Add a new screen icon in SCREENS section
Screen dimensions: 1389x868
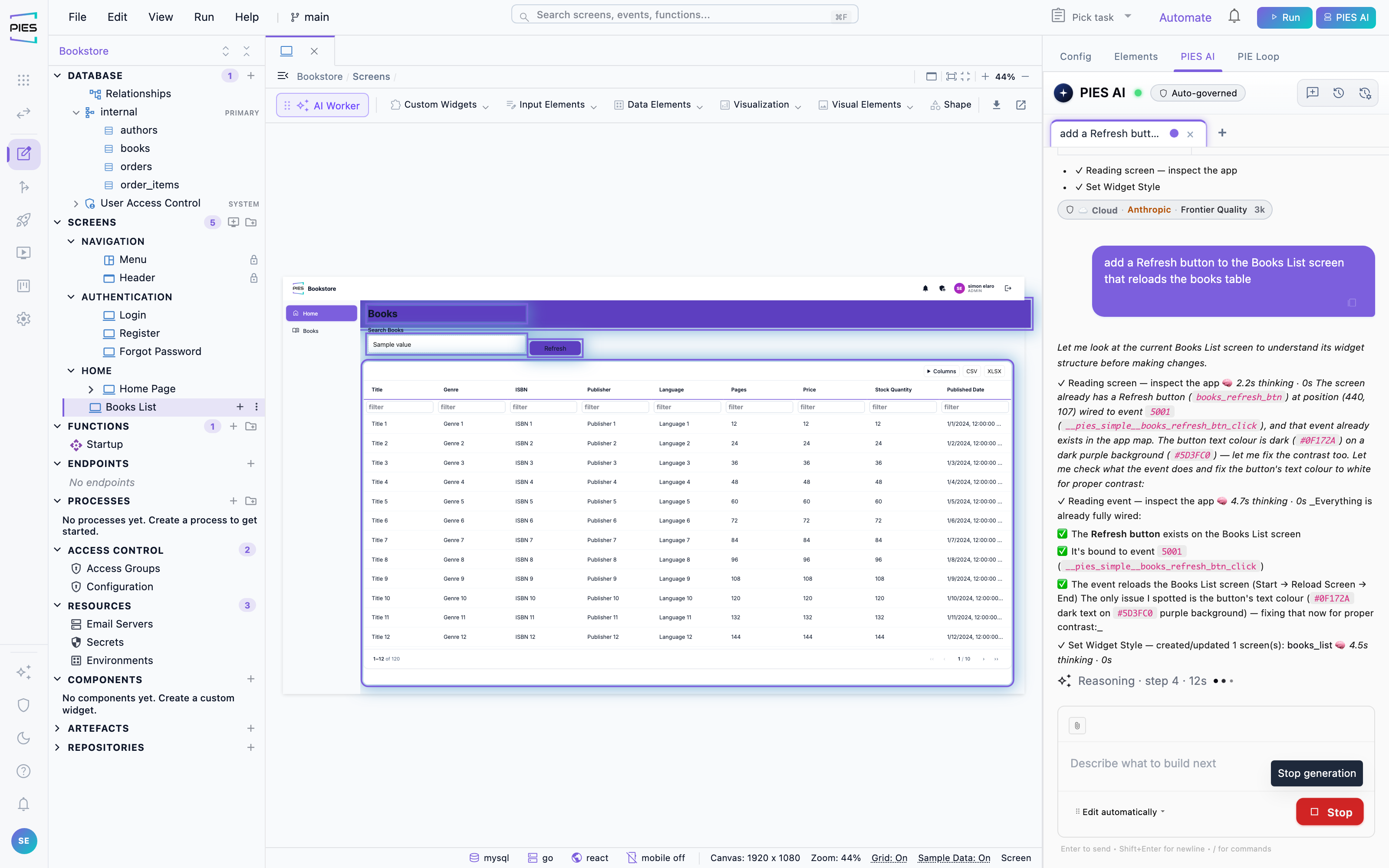point(233,222)
